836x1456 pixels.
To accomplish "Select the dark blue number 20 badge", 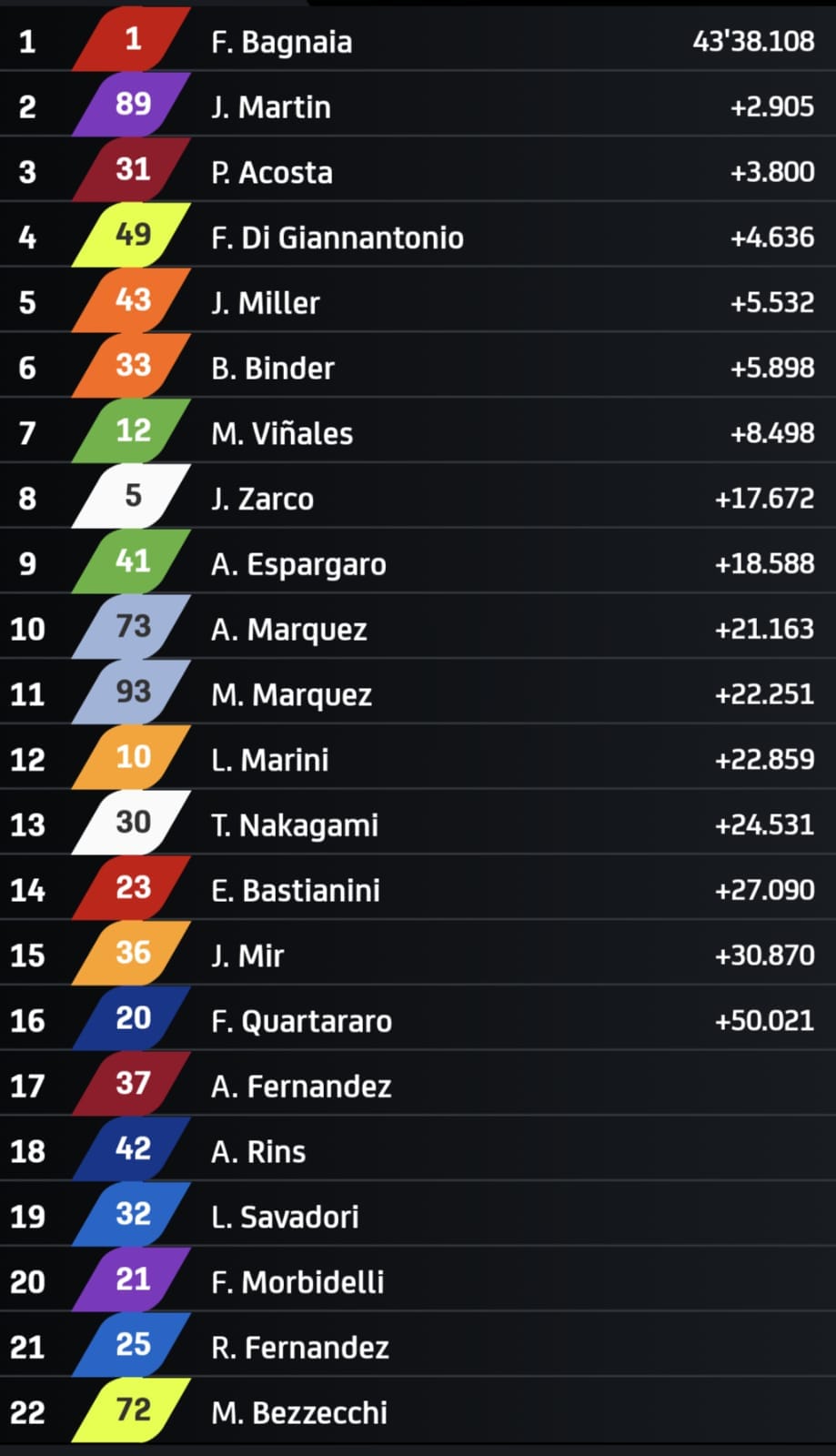I will 132,1018.
